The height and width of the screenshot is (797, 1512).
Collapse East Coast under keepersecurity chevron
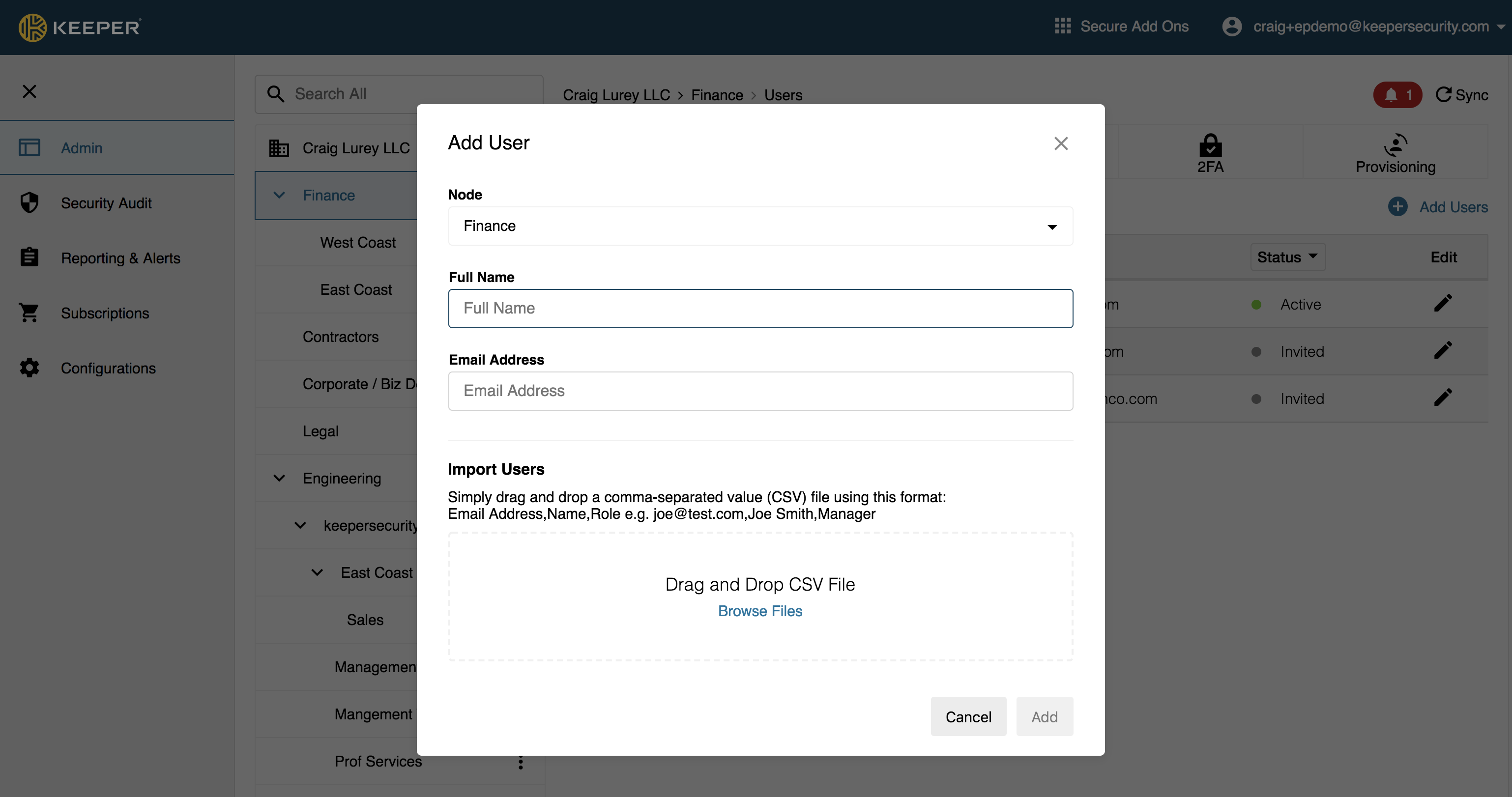tap(317, 572)
